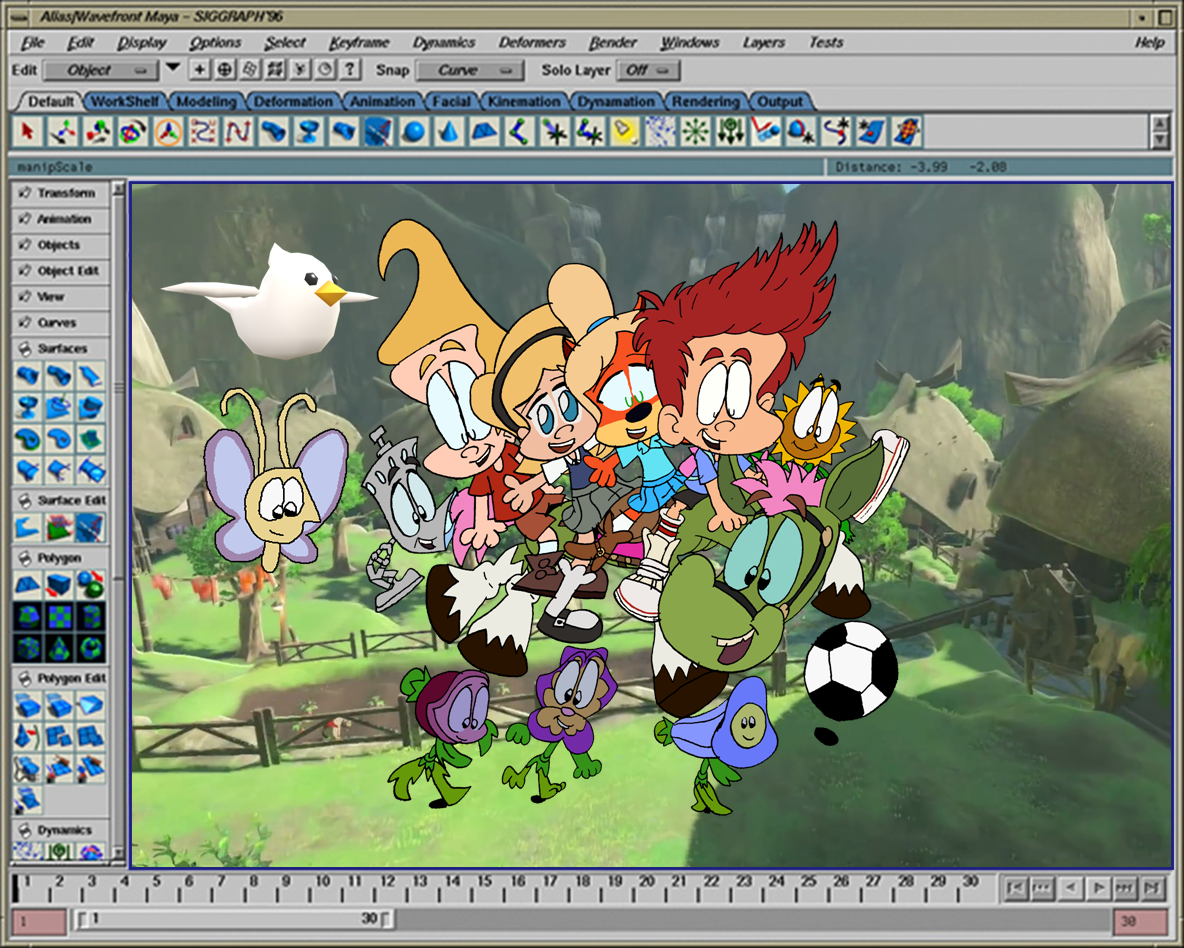Click the lone bottom icon in Polygon Edit palette
The width and height of the screenshot is (1184, 948).
(x=28, y=799)
